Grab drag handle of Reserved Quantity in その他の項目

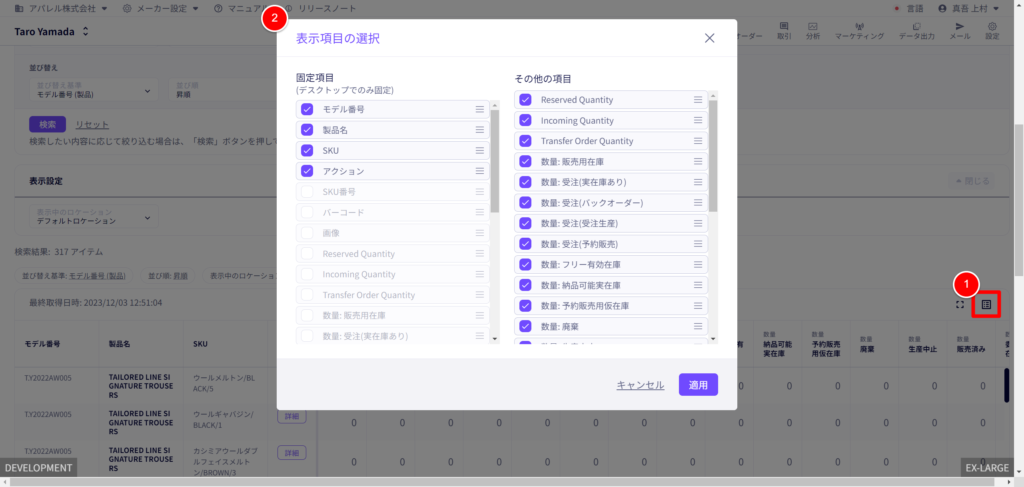pyautogui.click(x=698, y=100)
